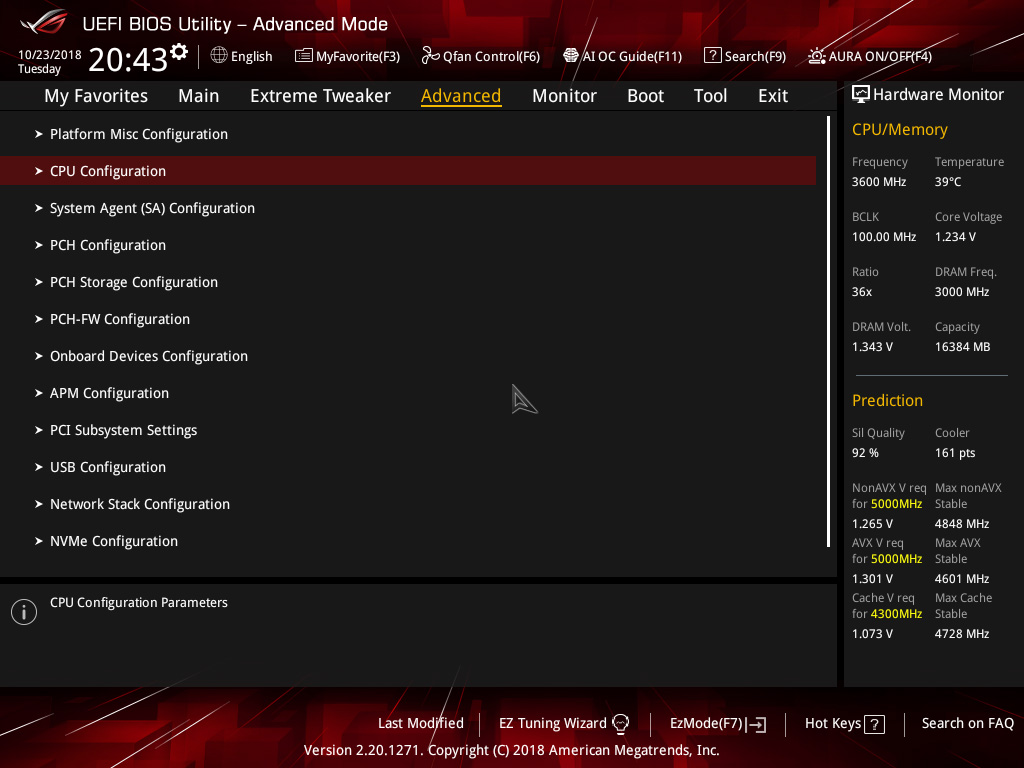Click the 4728 MHz max cache value

coord(961,634)
